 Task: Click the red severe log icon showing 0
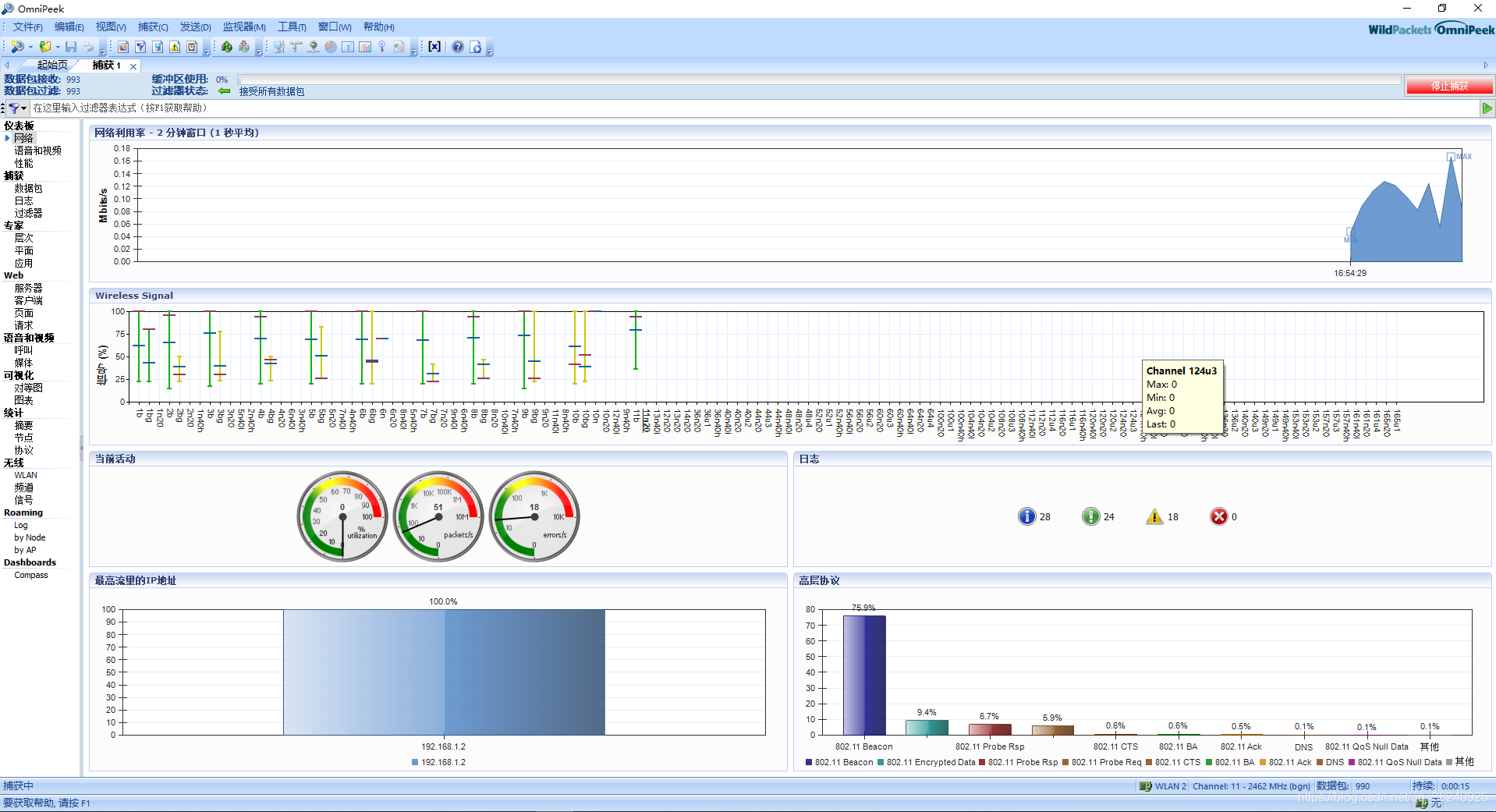tap(1218, 516)
